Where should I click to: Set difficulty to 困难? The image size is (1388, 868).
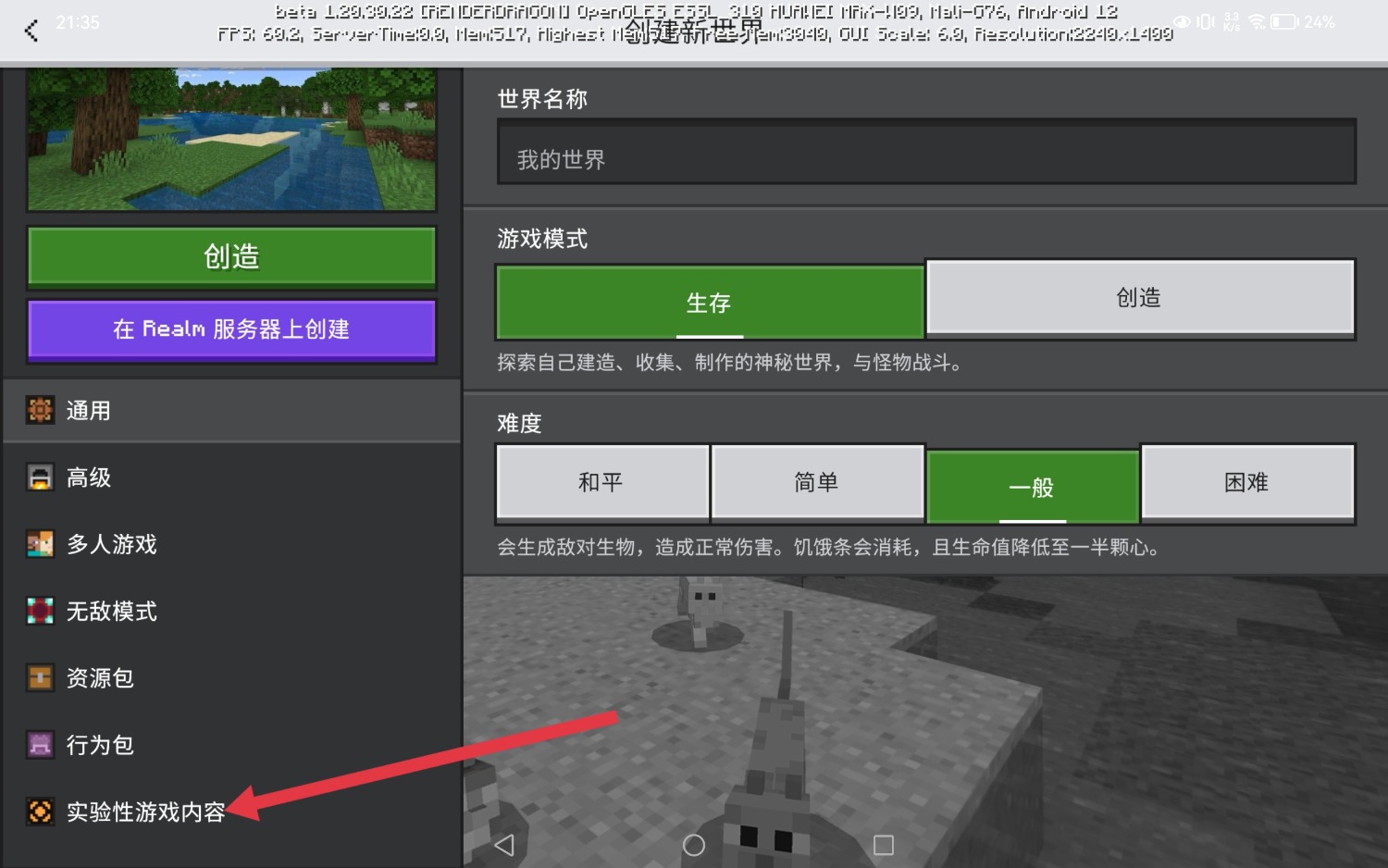click(1247, 482)
